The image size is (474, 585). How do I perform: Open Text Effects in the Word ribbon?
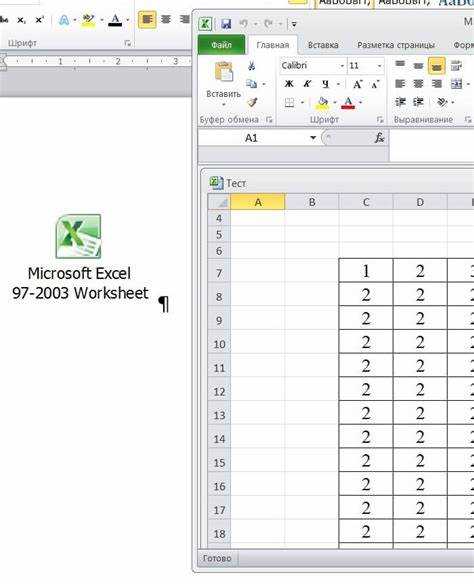65,20
